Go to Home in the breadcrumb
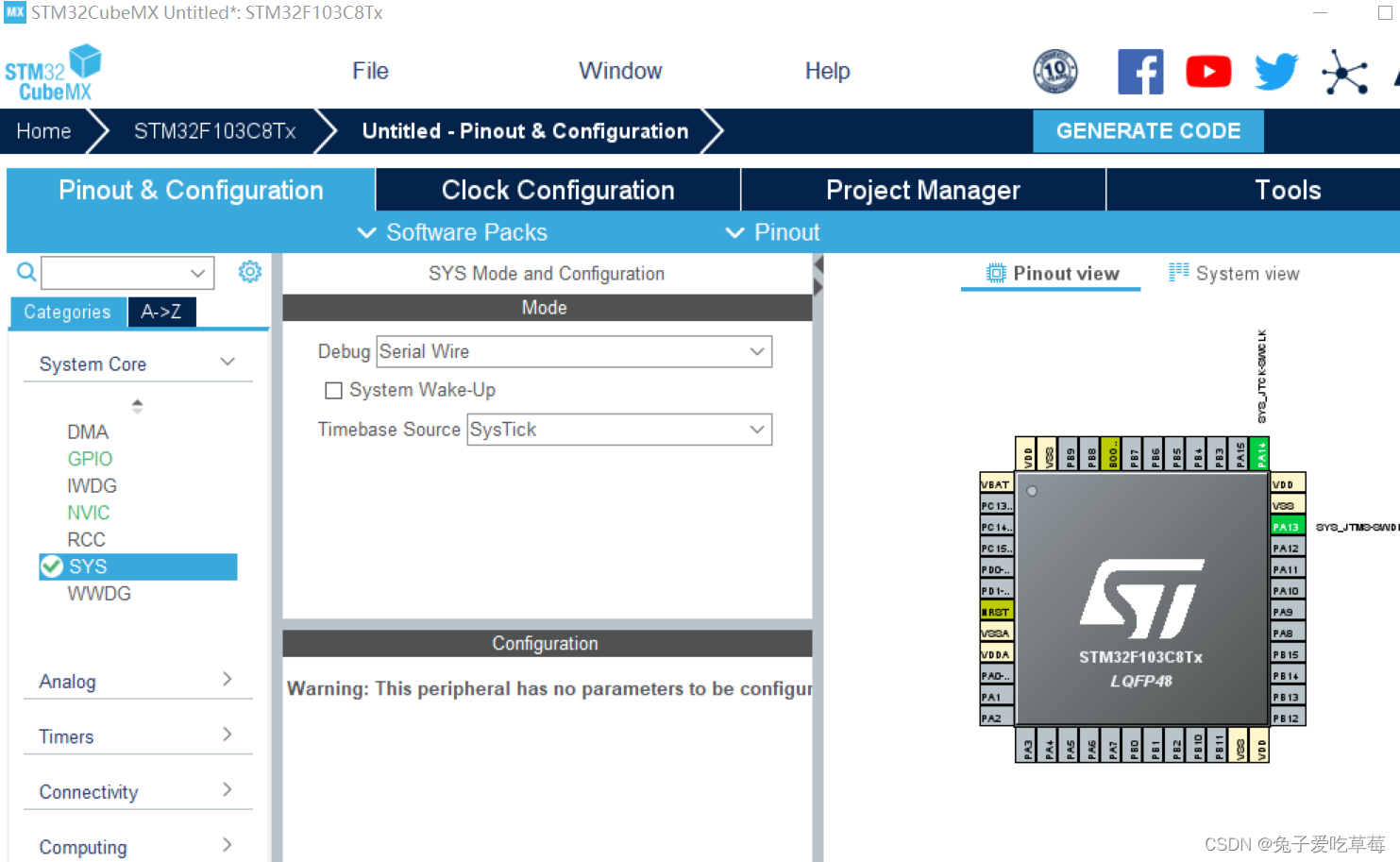This screenshot has width=1400, height=862. 43,131
